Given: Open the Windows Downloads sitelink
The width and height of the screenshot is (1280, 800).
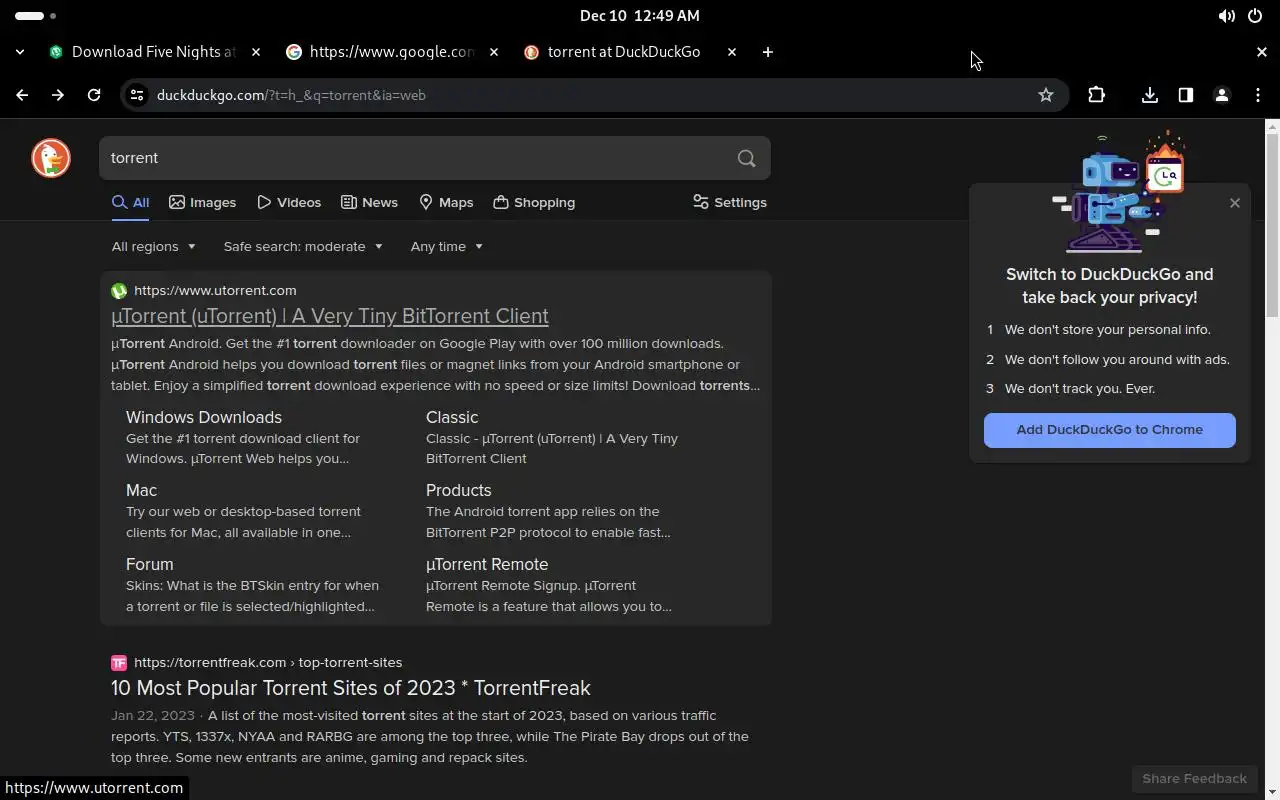Looking at the screenshot, I should [204, 417].
